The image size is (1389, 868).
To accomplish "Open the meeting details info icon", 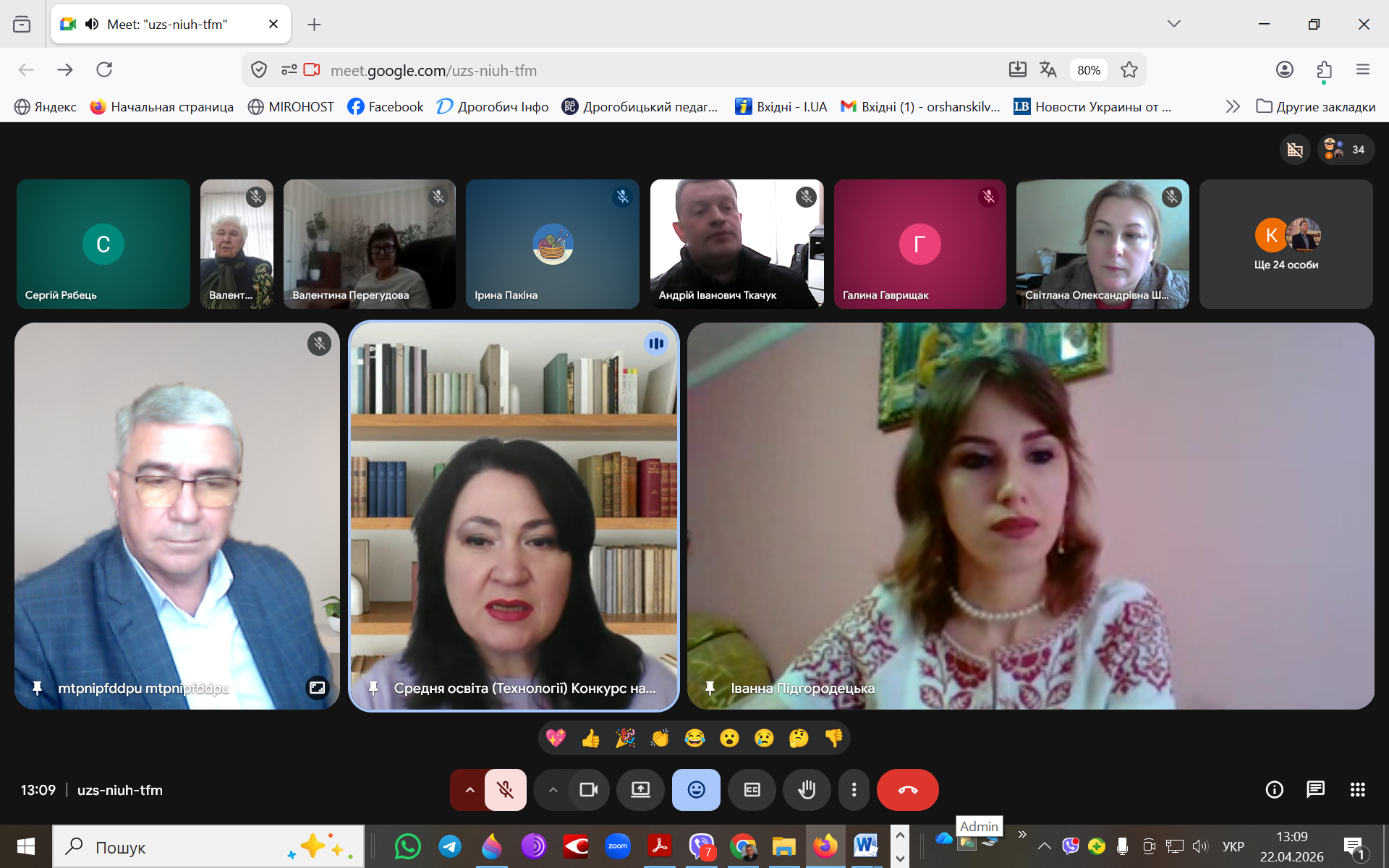I will click(1274, 790).
